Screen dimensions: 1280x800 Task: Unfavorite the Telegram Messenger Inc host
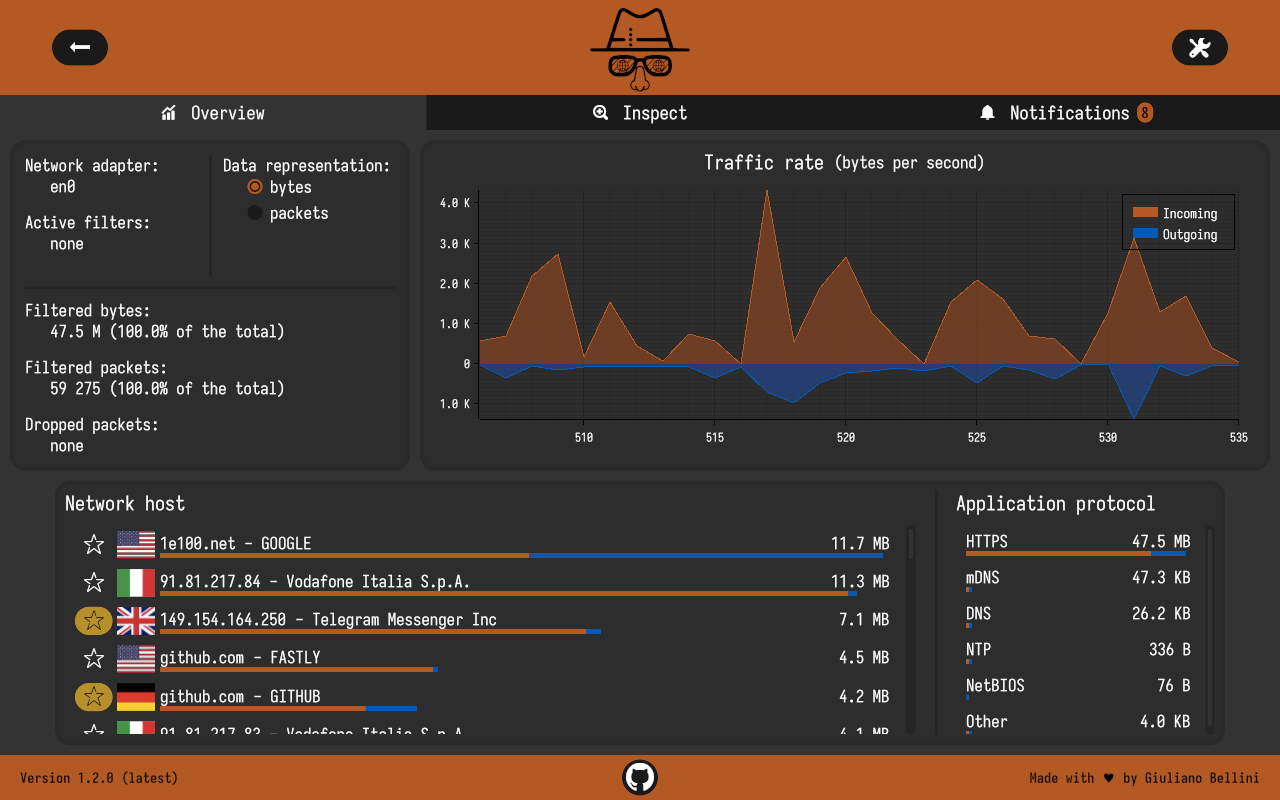pos(94,620)
